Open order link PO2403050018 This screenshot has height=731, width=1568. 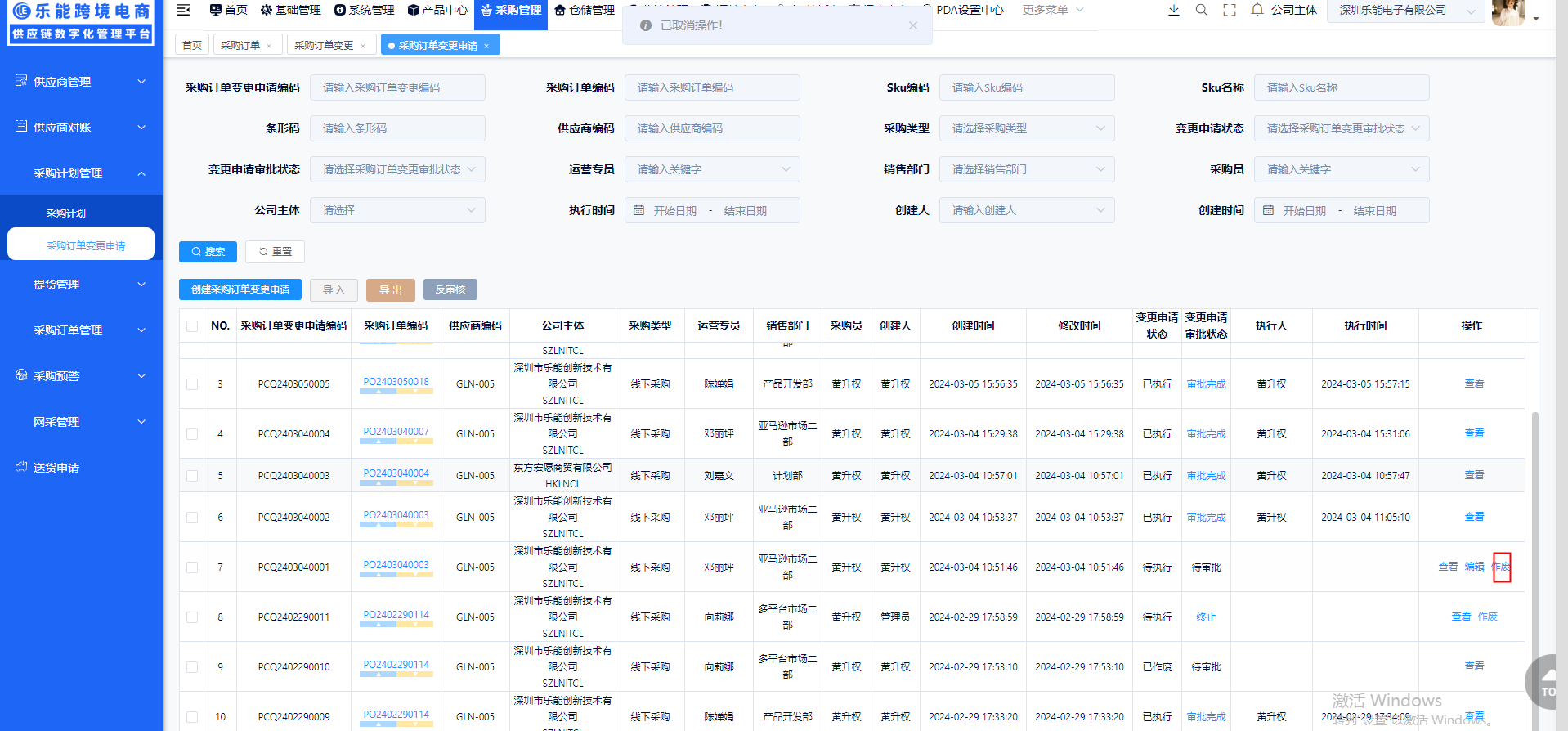[x=396, y=382]
